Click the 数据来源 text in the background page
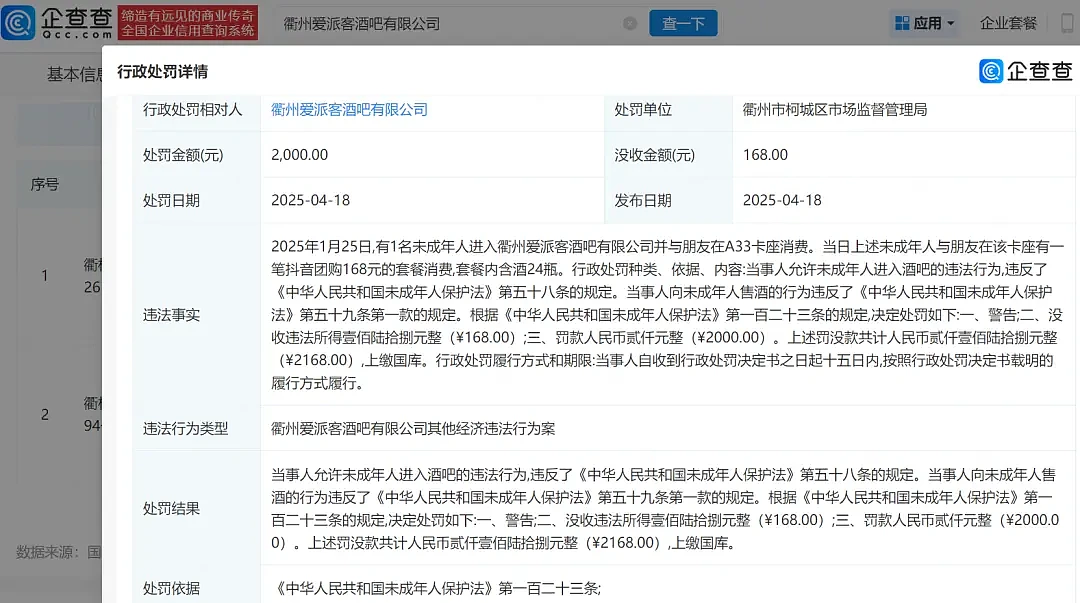Screen dimensions: 1080x603 click(x=59, y=552)
